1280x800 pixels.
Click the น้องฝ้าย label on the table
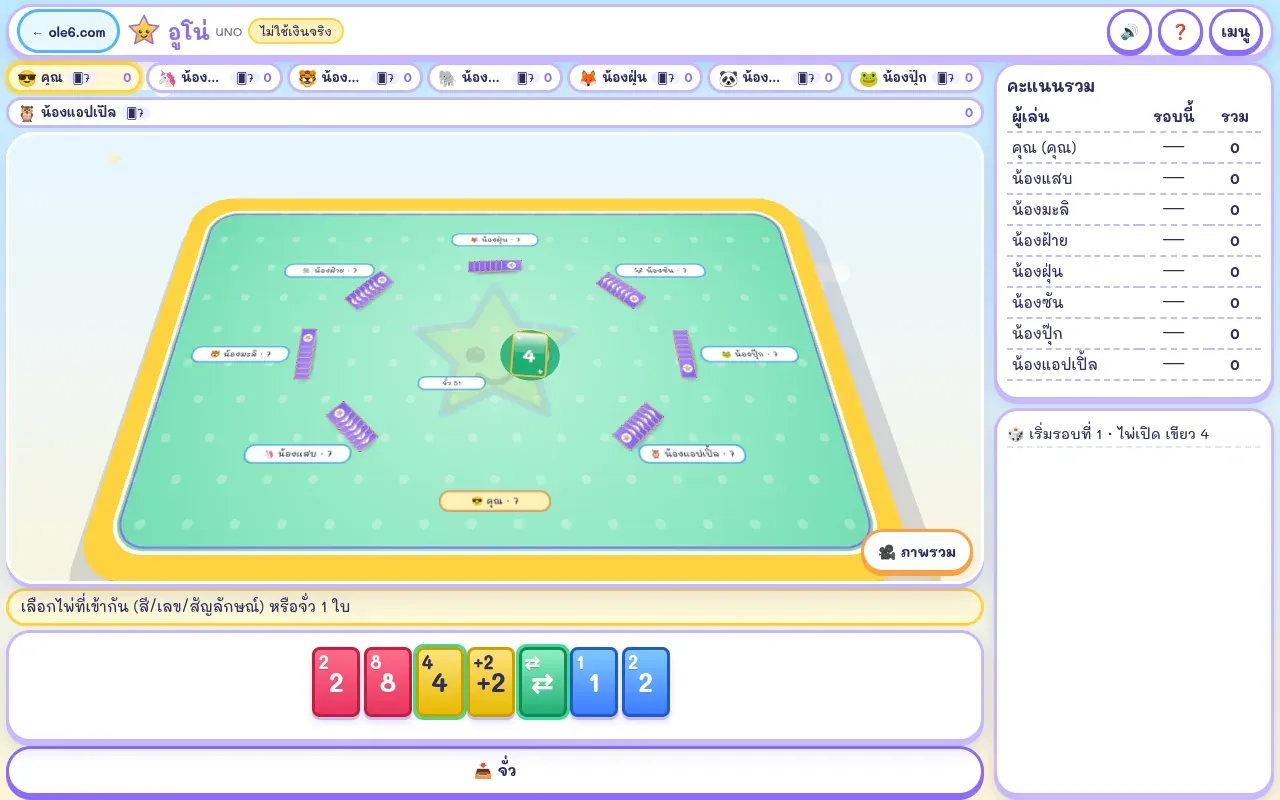(x=329, y=270)
